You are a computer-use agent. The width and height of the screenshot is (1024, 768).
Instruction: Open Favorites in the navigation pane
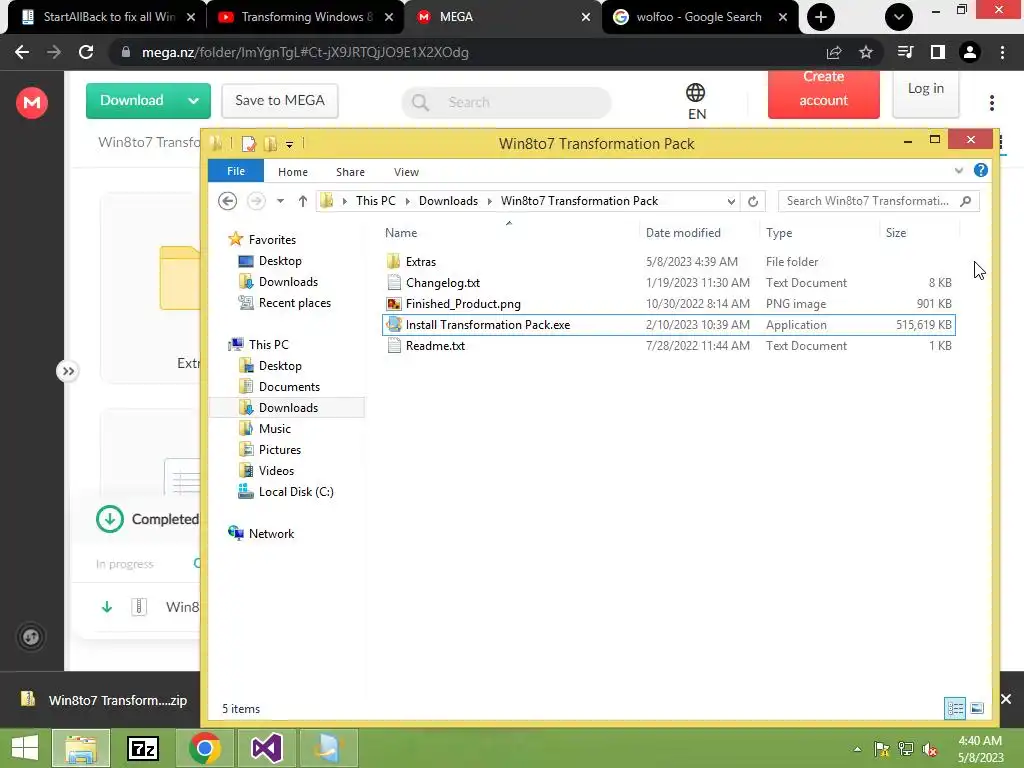pos(272,240)
